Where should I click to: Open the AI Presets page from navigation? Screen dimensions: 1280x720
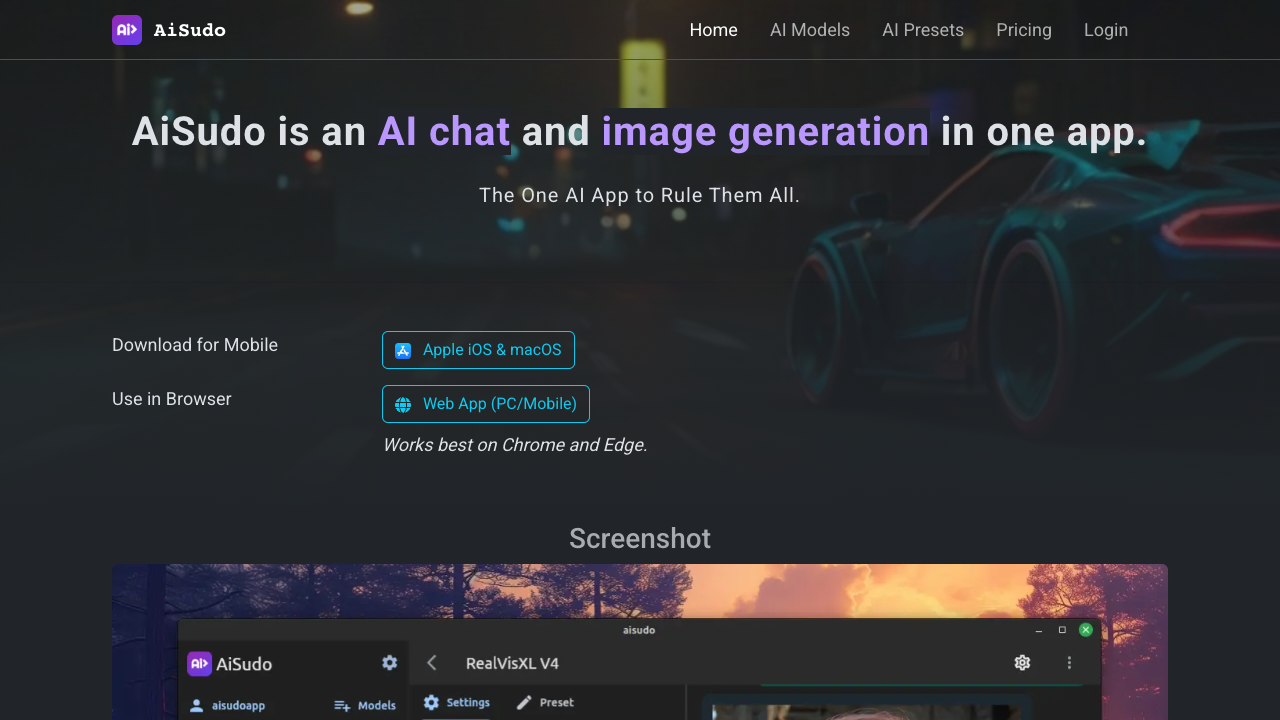pyautogui.click(x=922, y=30)
